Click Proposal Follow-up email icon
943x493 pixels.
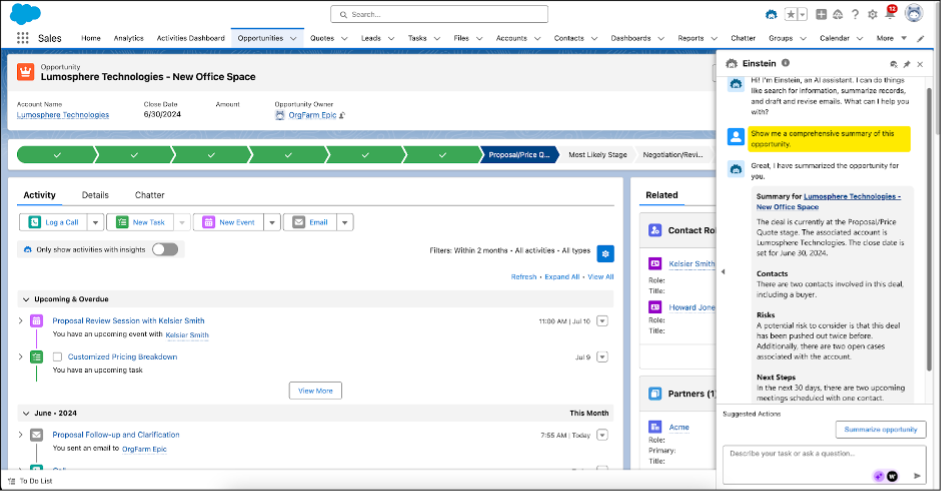pyautogui.click(x=37, y=435)
